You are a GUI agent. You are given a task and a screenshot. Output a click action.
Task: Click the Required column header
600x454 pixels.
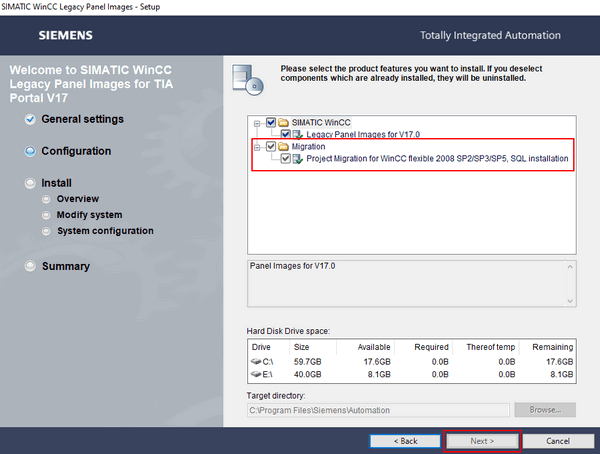click(x=431, y=347)
